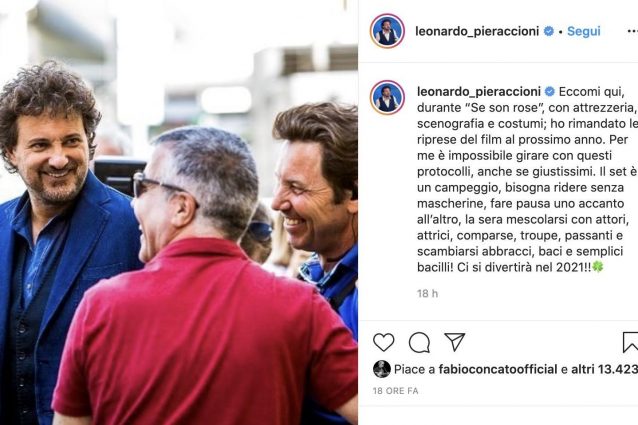
Task: Click the caption text about Se son rose
Action: (527, 179)
